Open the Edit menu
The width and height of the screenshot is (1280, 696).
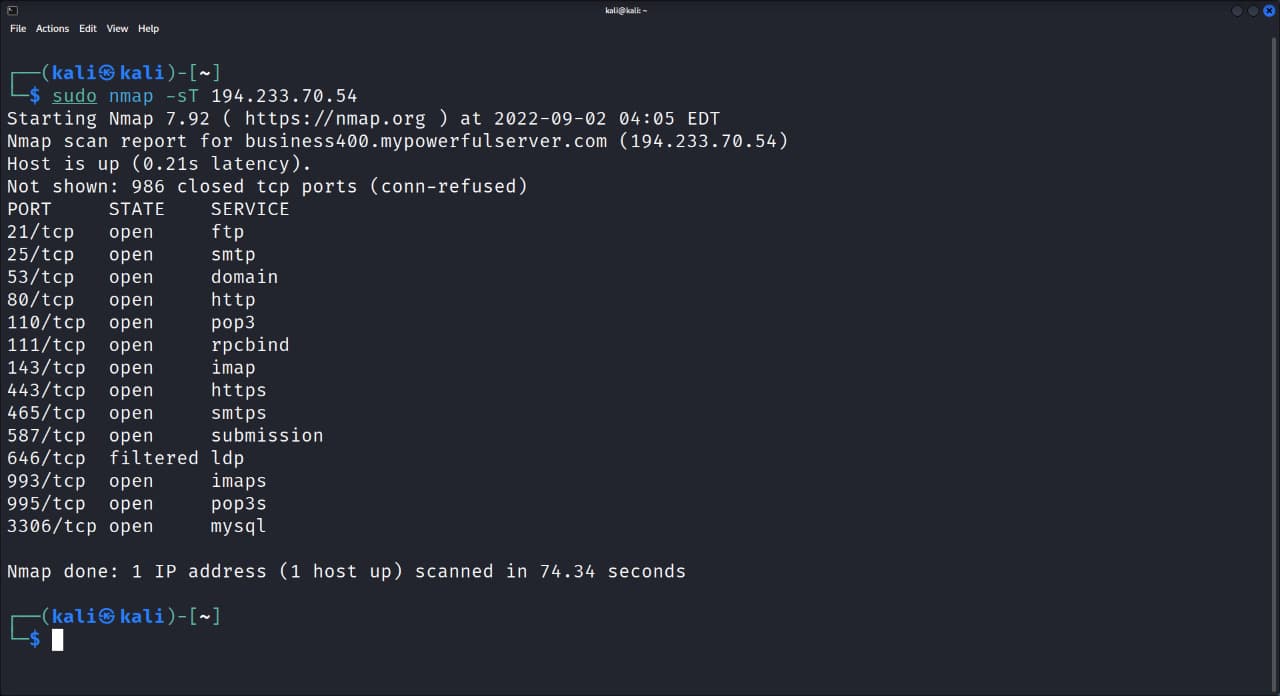point(88,29)
